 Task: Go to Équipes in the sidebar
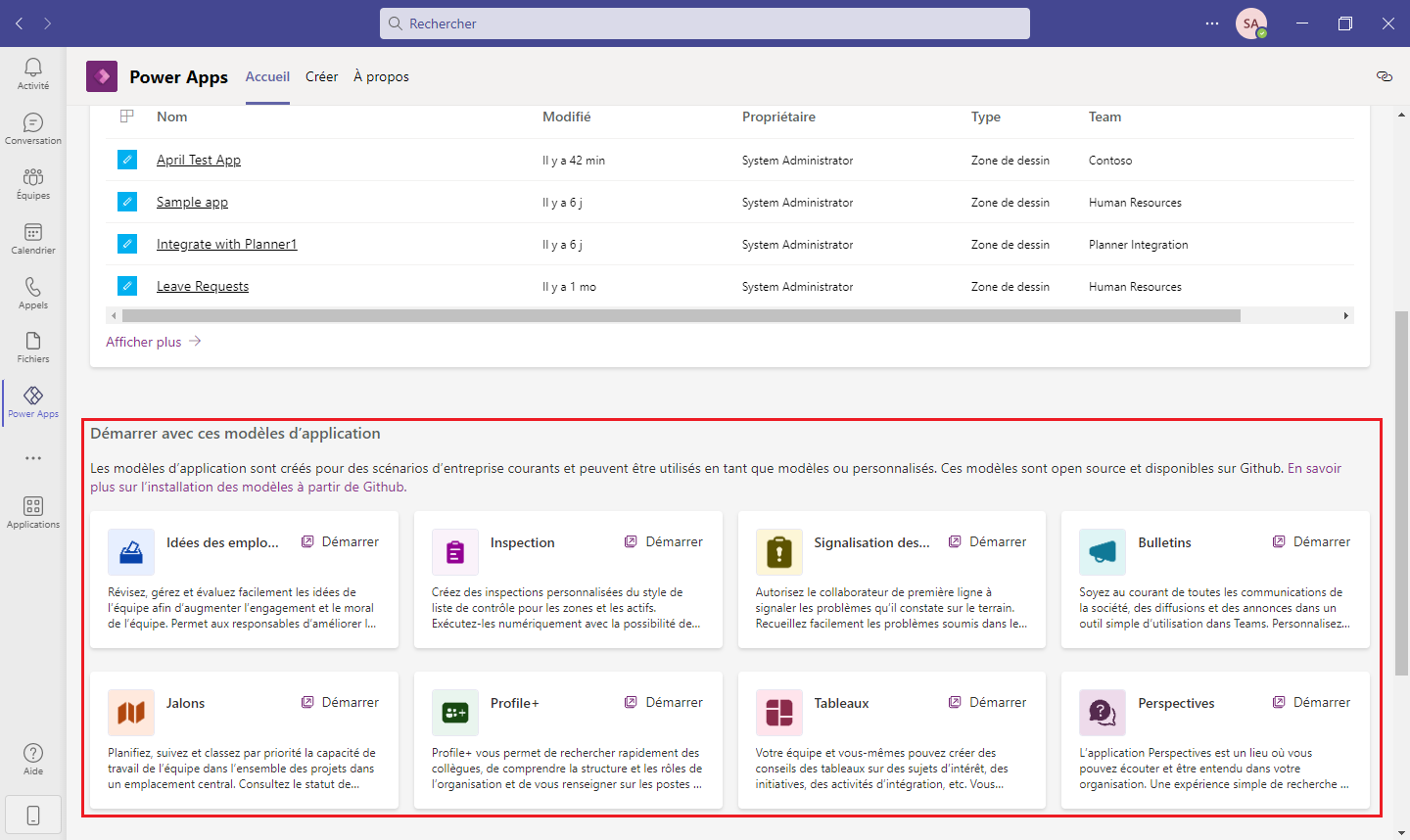coord(33,183)
